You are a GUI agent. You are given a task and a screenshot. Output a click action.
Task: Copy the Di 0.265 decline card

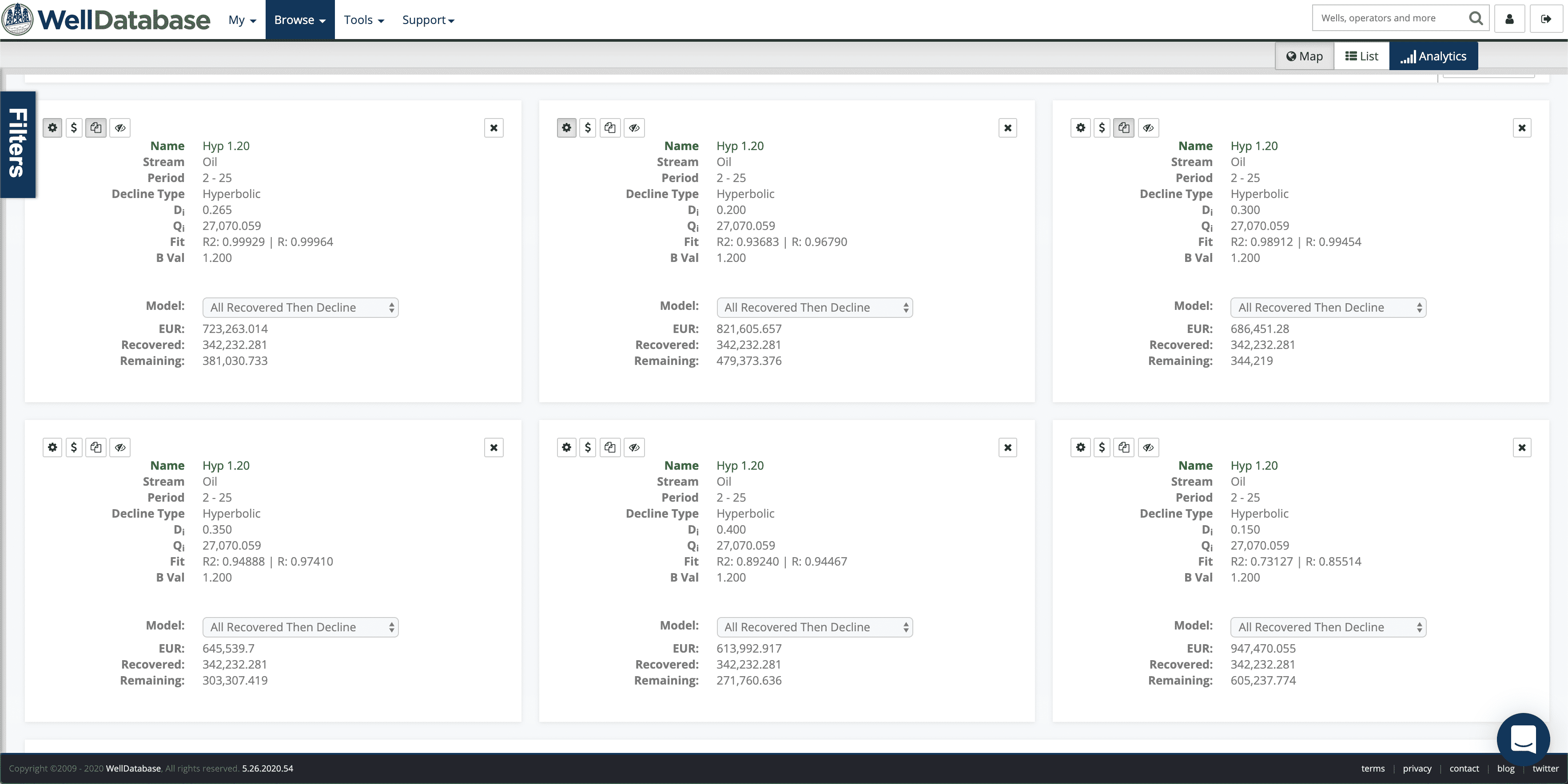(96, 128)
